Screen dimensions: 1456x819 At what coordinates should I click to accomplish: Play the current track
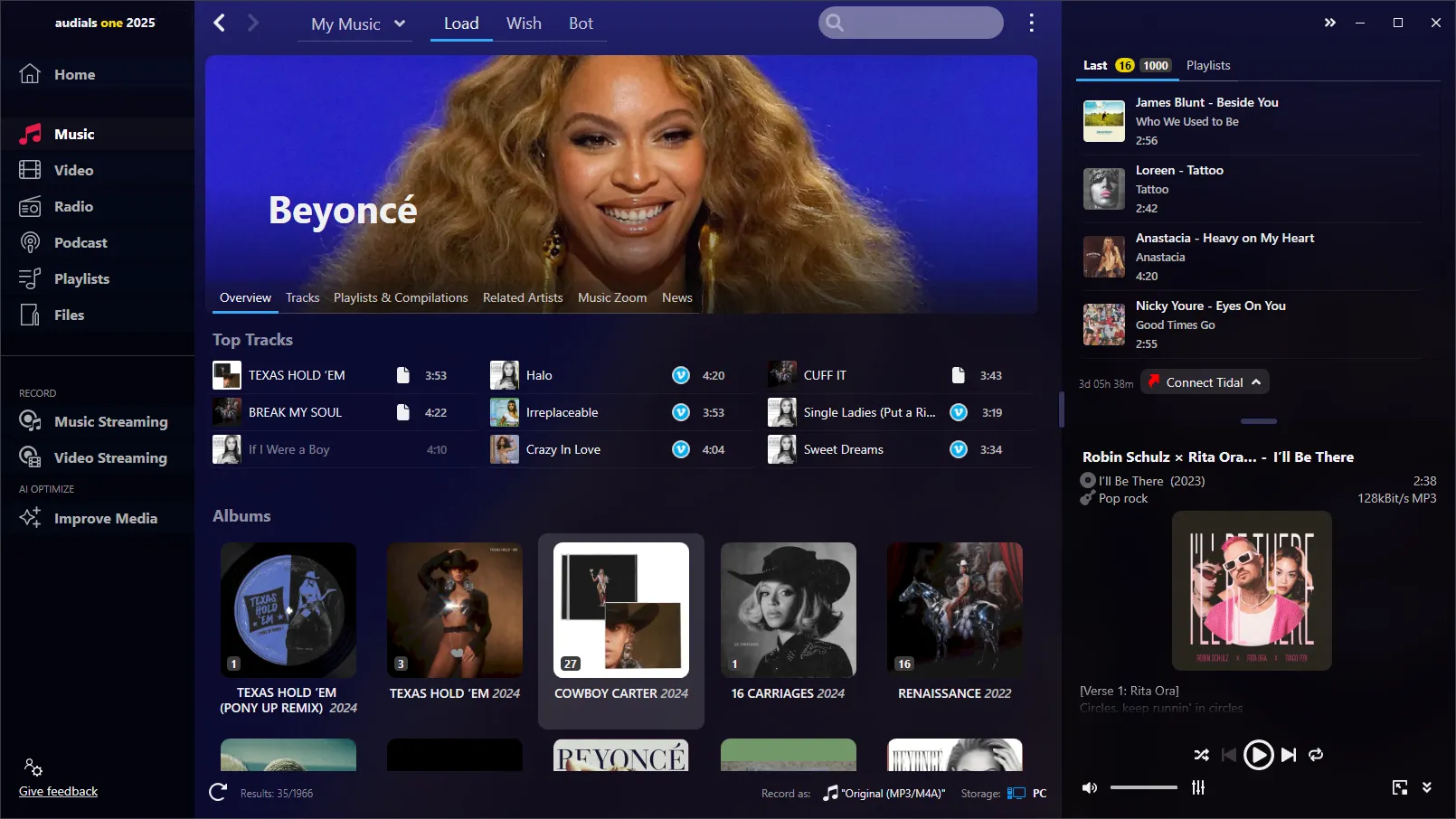click(1258, 755)
